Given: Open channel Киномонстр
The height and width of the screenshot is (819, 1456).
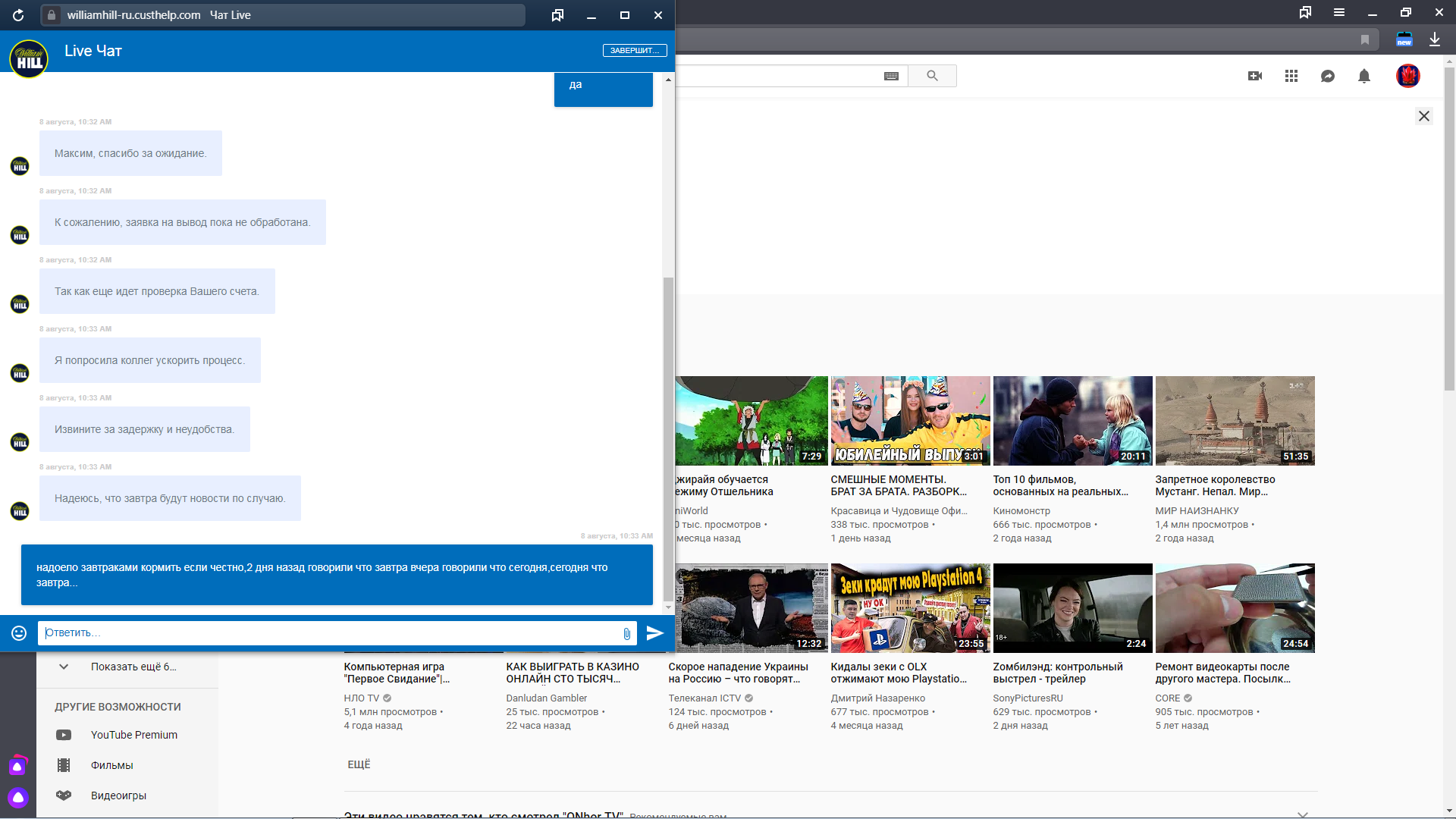Looking at the screenshot, I should click(1021, 511).
